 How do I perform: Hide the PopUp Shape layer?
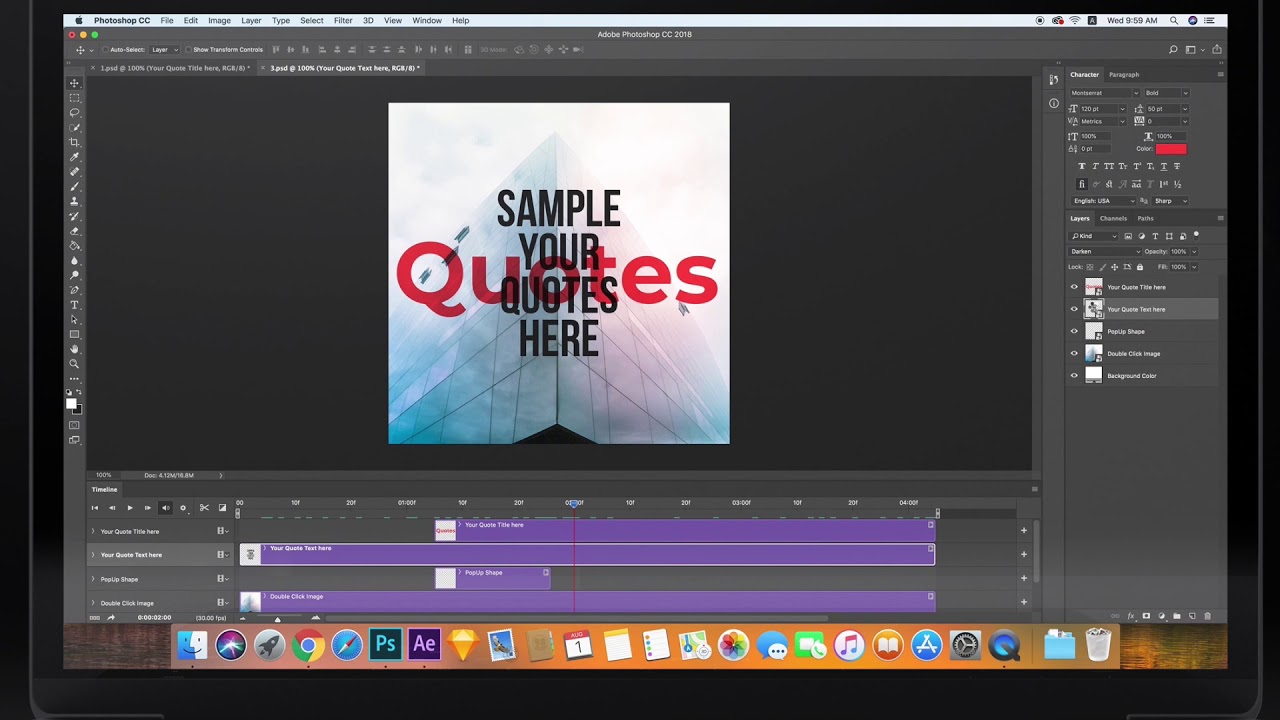tap(1075, 331)
